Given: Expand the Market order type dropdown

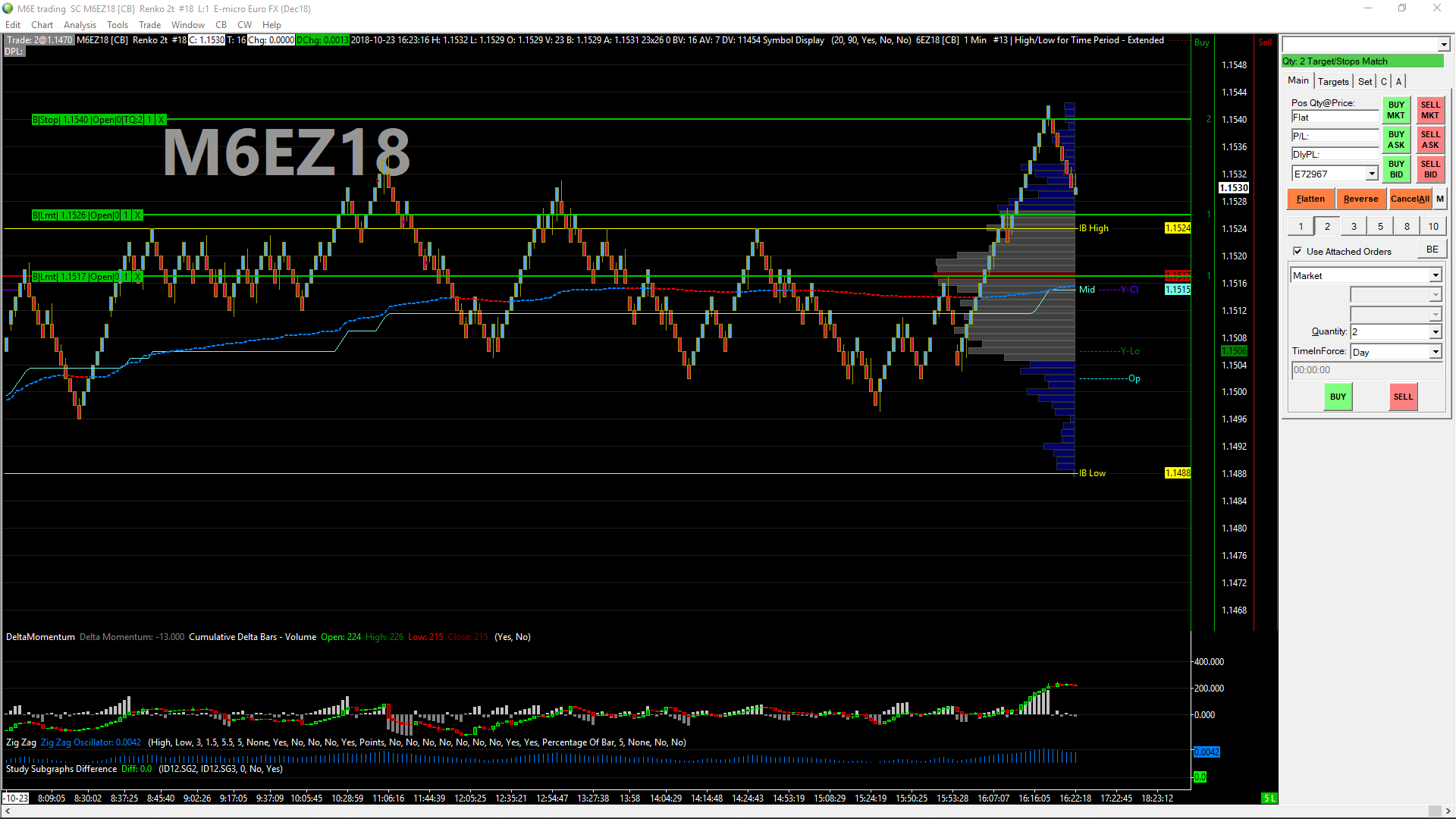Looking at the screenshot, I should click(x=1436, y=275).
